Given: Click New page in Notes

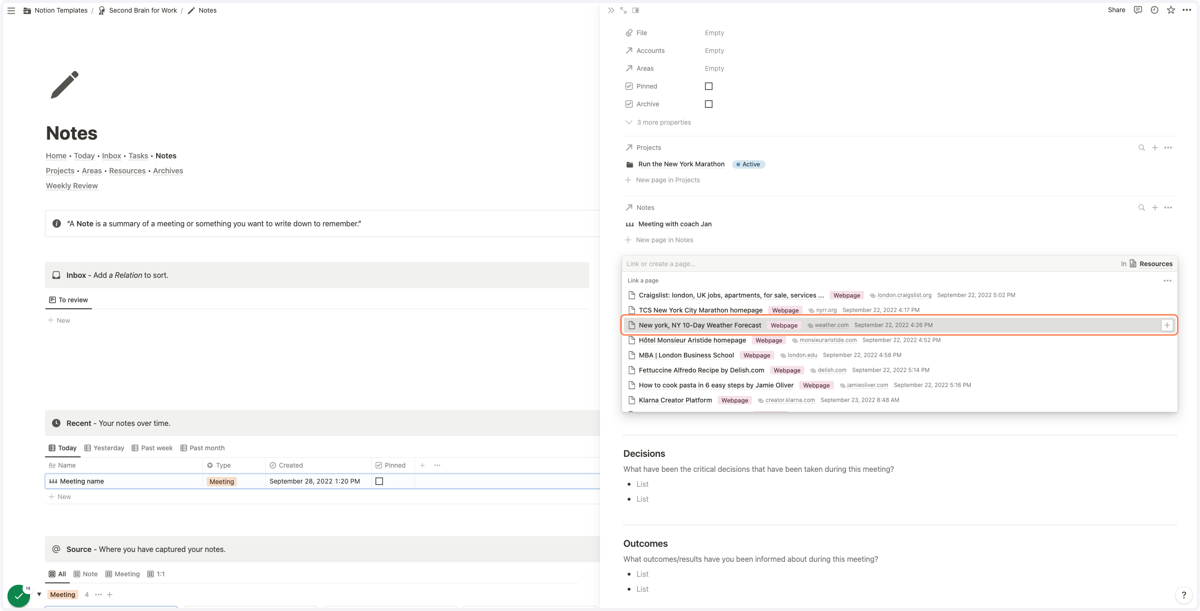Looking at the screenshot, I should click(x=659, y=240).
